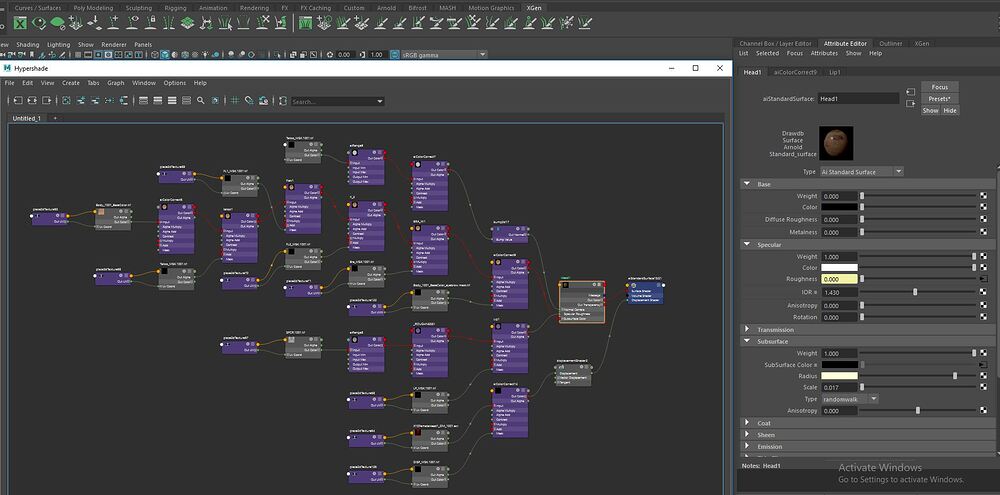Expand the Sheen section
The image size is (1000, 495).
click(x=747, y=434)
